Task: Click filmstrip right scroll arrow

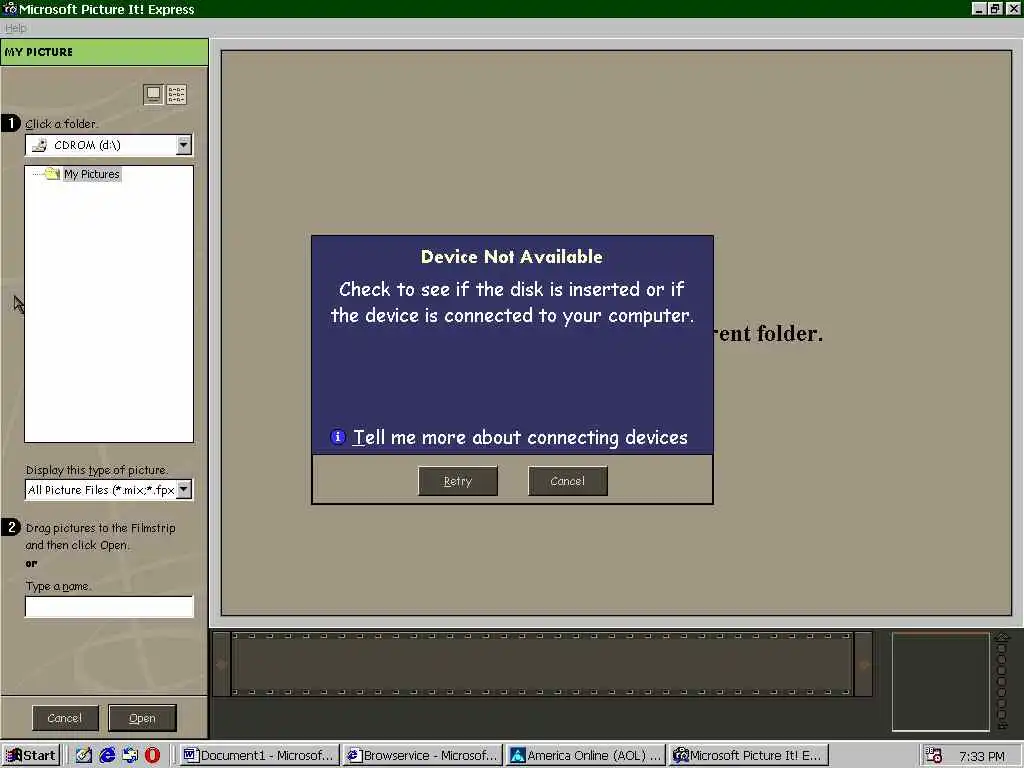Action: point(864,664)
